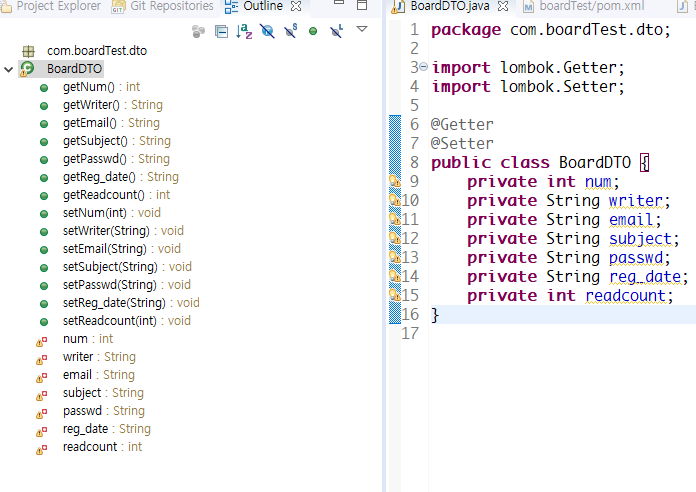The image size is (696, 492).
Task: Click the warning marker on line 15
Action: tap(395, 295)
